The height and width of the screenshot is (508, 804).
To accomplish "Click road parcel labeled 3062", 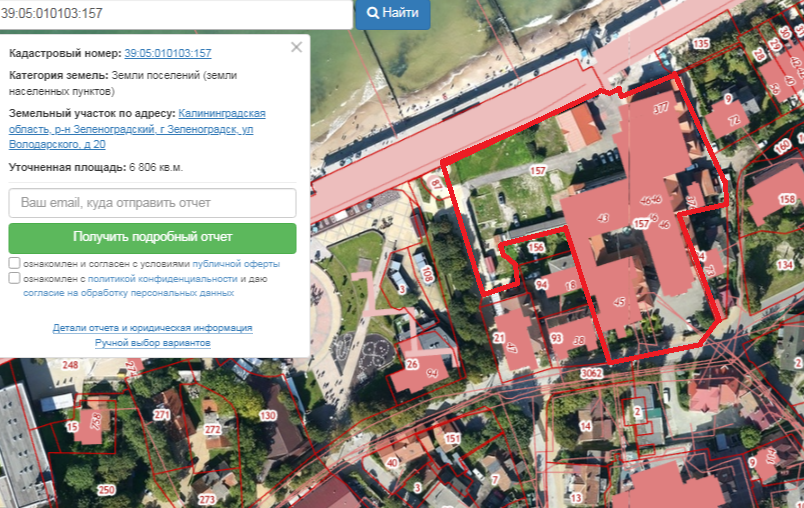I will (x=594, y=373).
